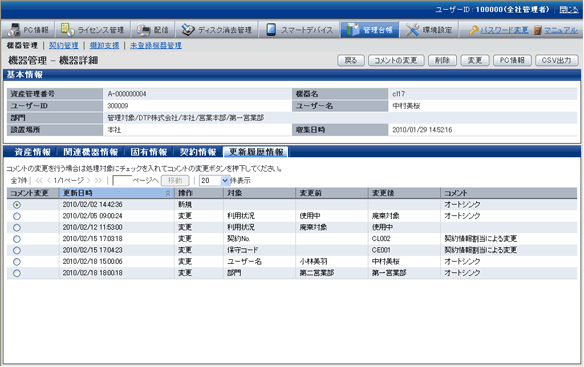Click the manual book icon
Image resolution: width=584 pixels, height=367 pixels.
coord(537,30)
